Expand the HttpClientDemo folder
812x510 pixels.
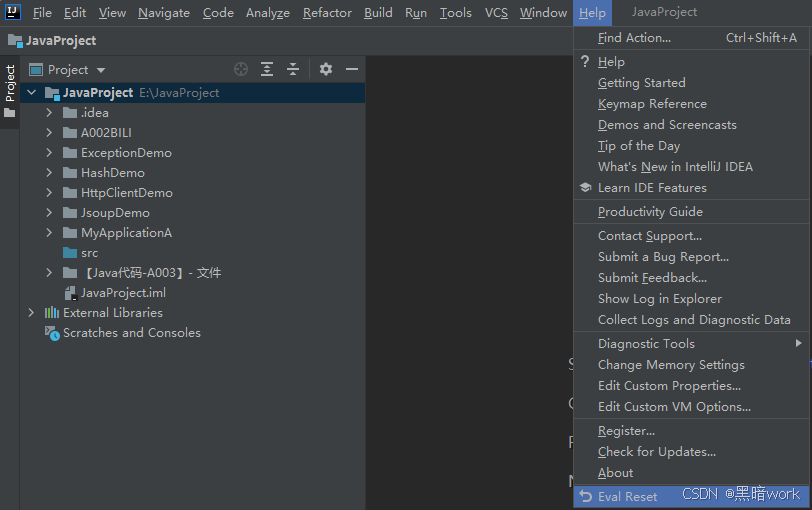tap(49, 193)
